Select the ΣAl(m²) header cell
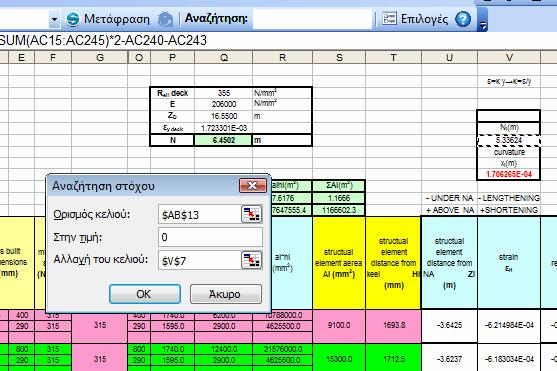The image size is (557, 371). click(339, 185)
